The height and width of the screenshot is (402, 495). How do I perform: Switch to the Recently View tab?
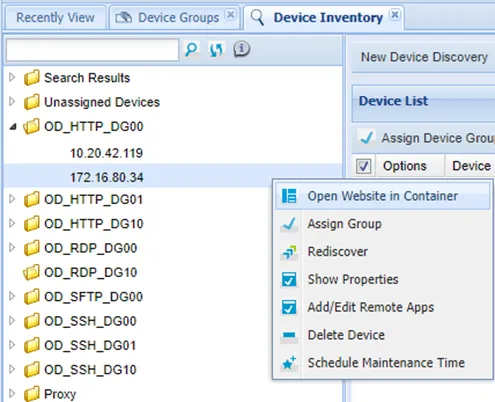coord(55,18)
